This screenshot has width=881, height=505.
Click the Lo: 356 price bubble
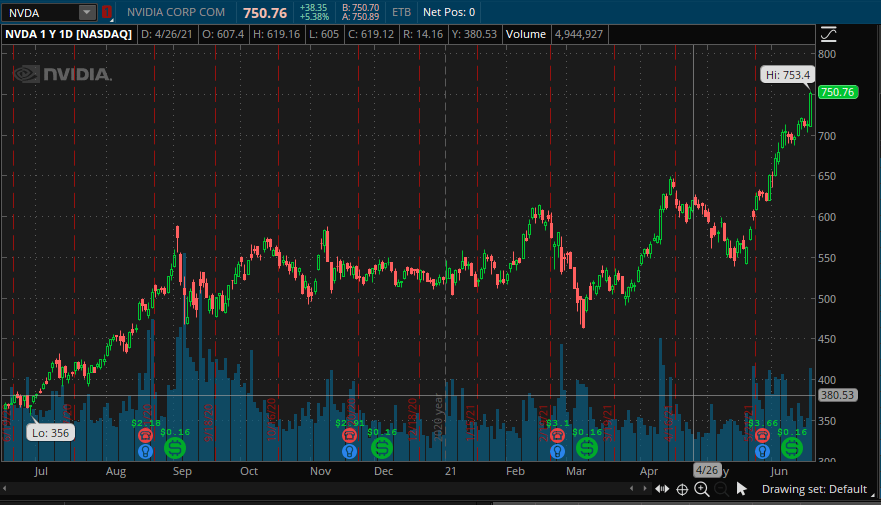tap(50, 433)
